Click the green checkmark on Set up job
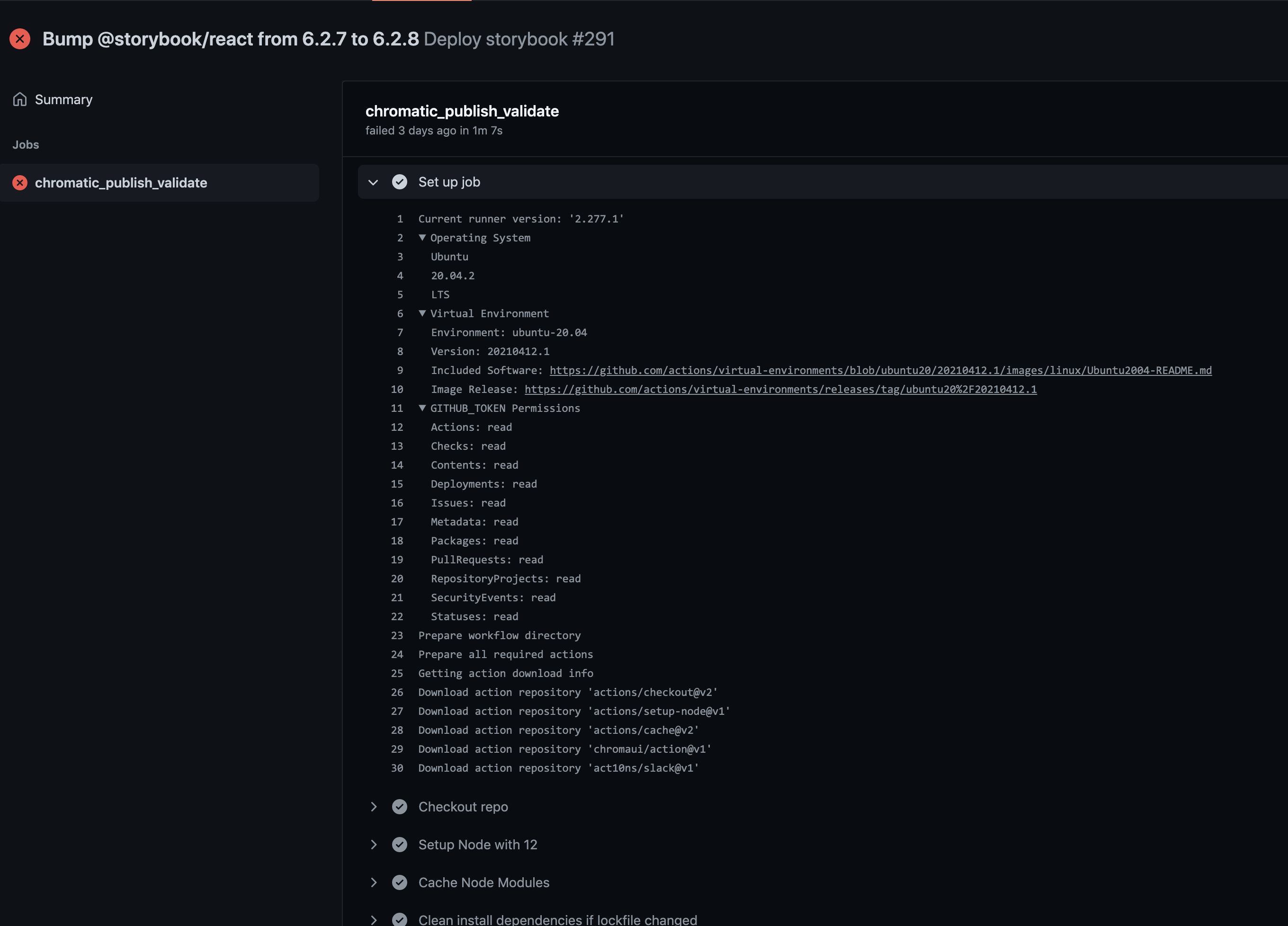 pyautogui.click(x=400, y=182)
